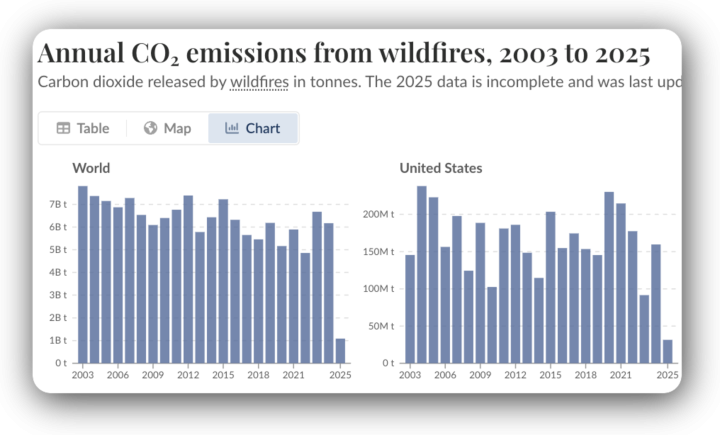Switch to the Table tab
Image resolution: width=720 pixels, height=435 pixels.
(93, 128)
